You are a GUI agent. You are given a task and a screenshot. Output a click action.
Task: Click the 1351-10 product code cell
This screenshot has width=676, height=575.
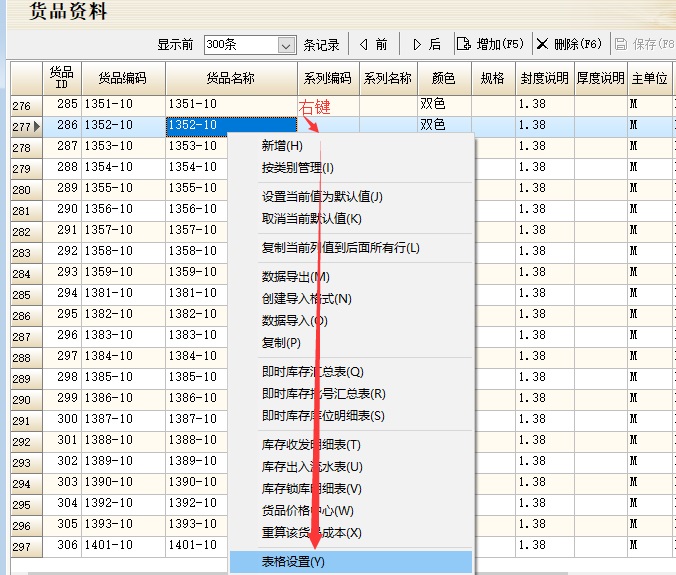click(122, 104)
